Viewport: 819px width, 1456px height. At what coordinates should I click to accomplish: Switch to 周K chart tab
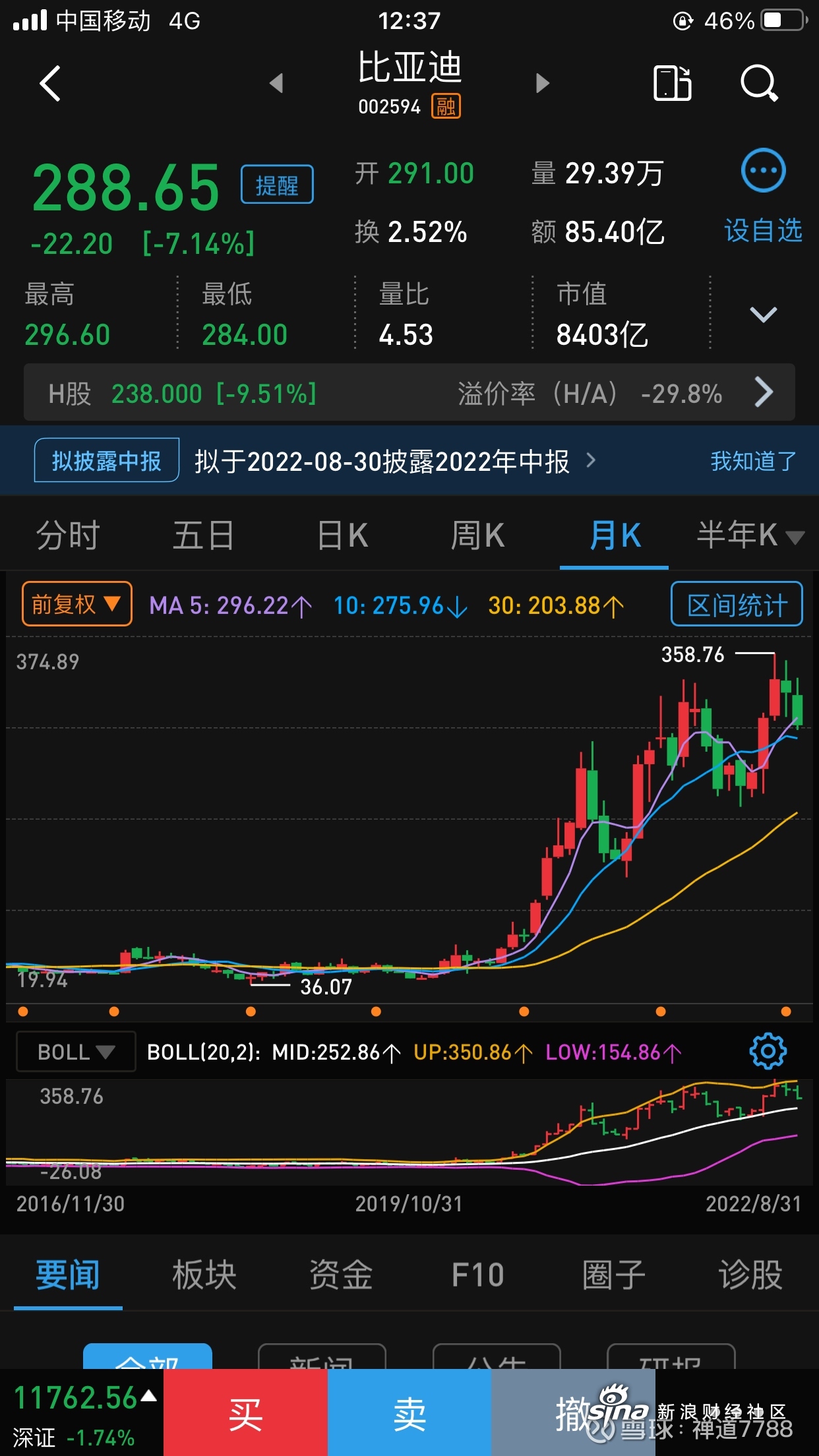[477, 535]
